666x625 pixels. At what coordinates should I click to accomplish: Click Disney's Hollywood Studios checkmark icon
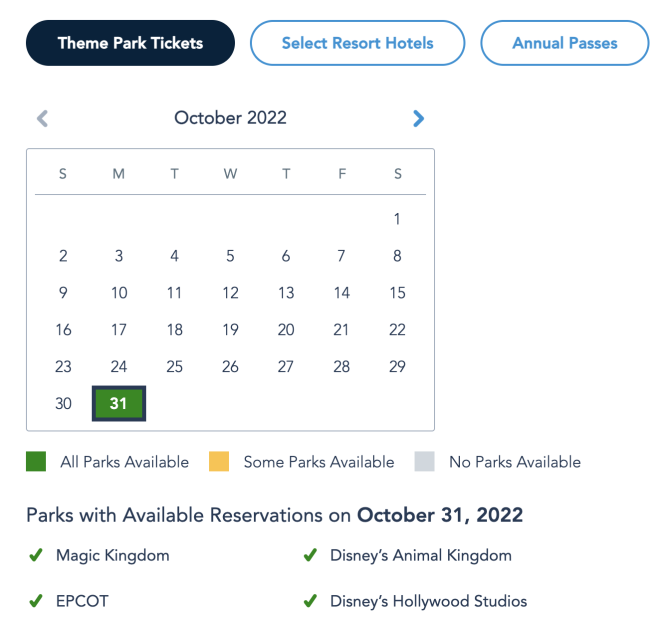click(x=310, y=601)
